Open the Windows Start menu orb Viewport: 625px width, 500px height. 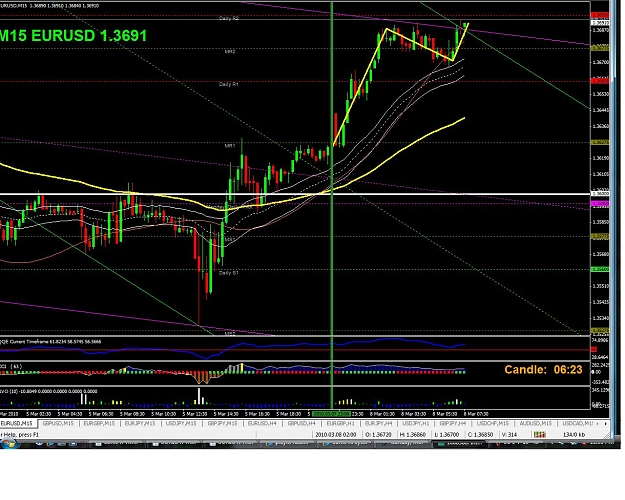8,443
